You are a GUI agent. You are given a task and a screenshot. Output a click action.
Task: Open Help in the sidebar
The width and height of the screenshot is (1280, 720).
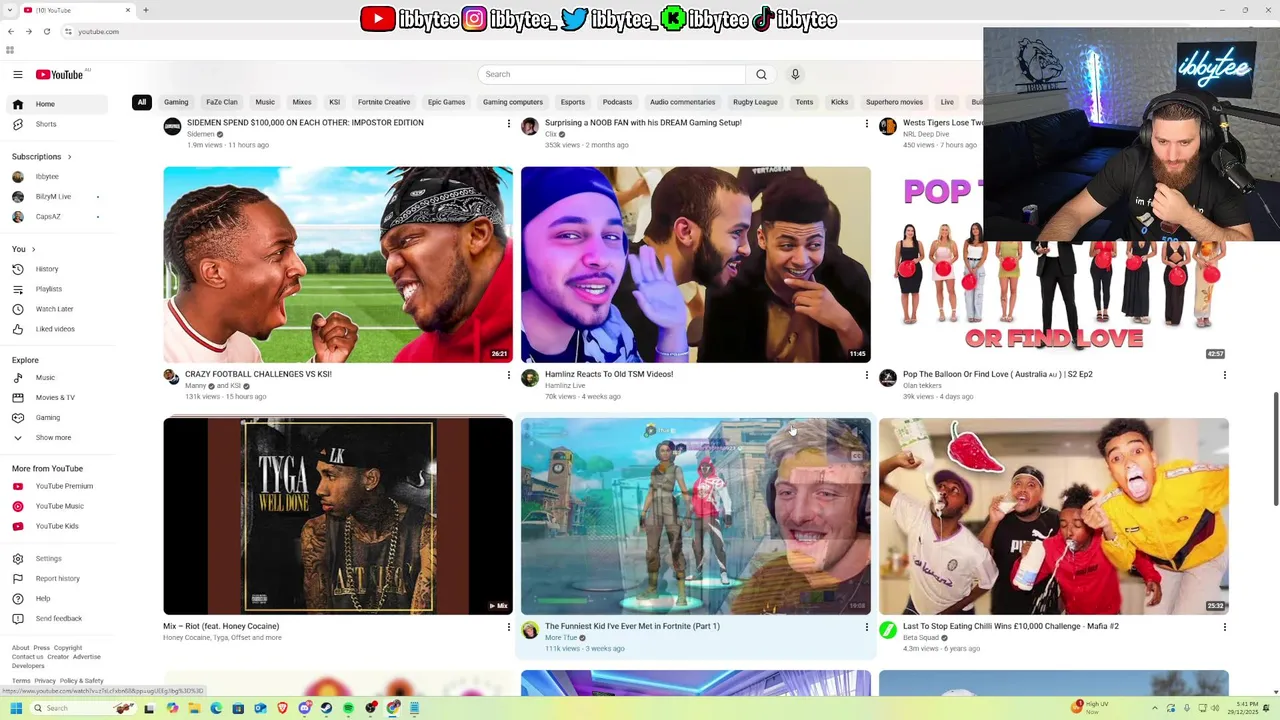coord(57,599)
